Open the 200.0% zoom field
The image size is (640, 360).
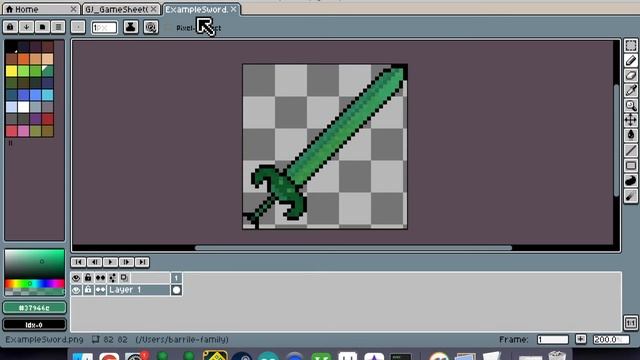coord(611,339)
